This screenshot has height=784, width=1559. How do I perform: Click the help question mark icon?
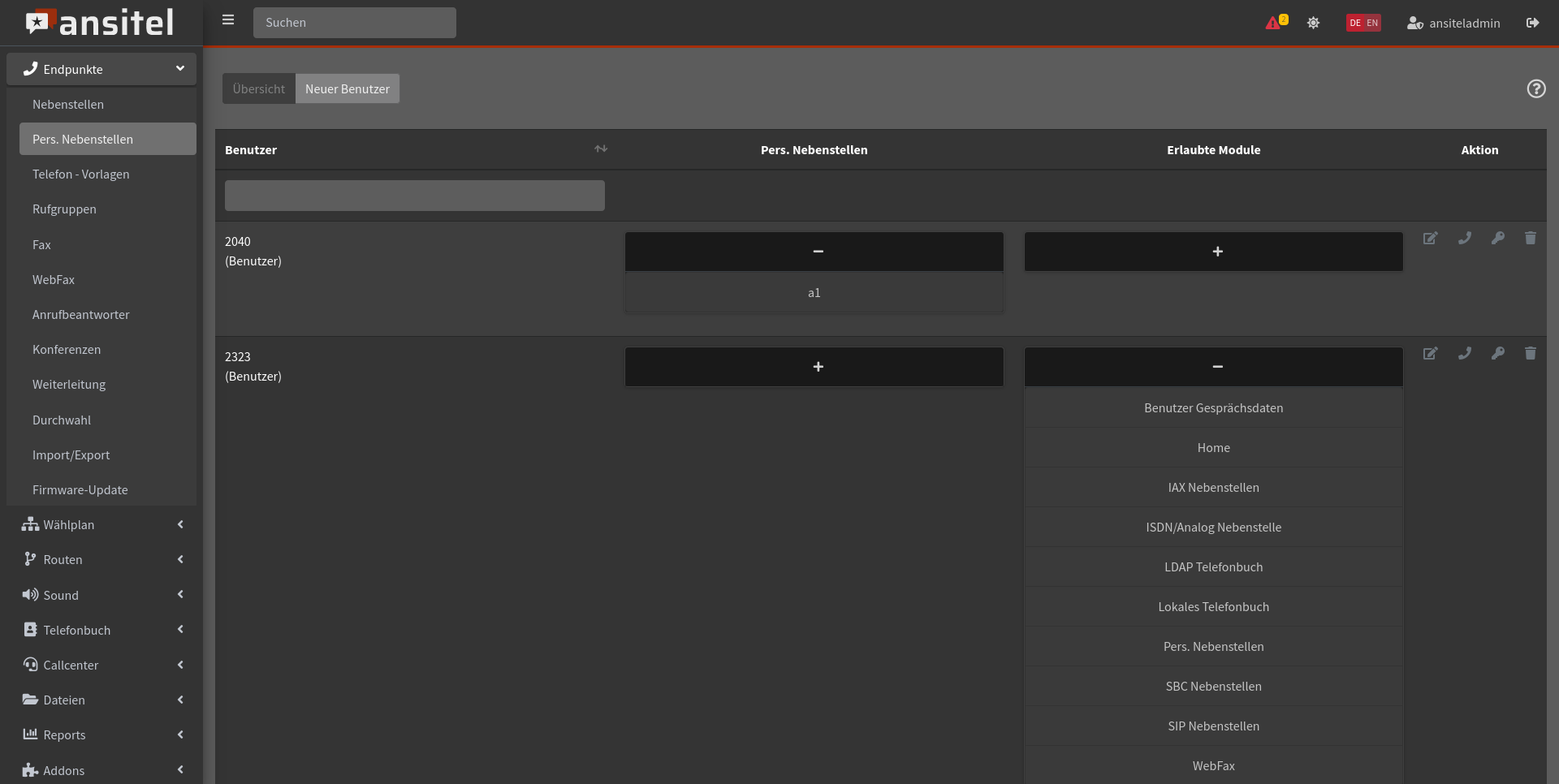[1535, 89]
